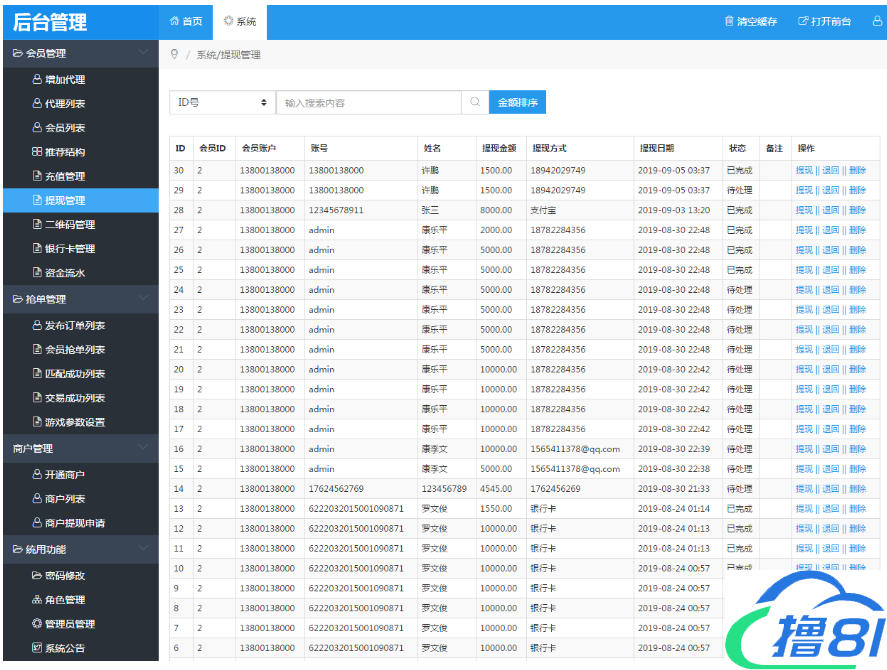Click 删除 for record ID 30
Screen dimensions: 887x670
[857, 171]
